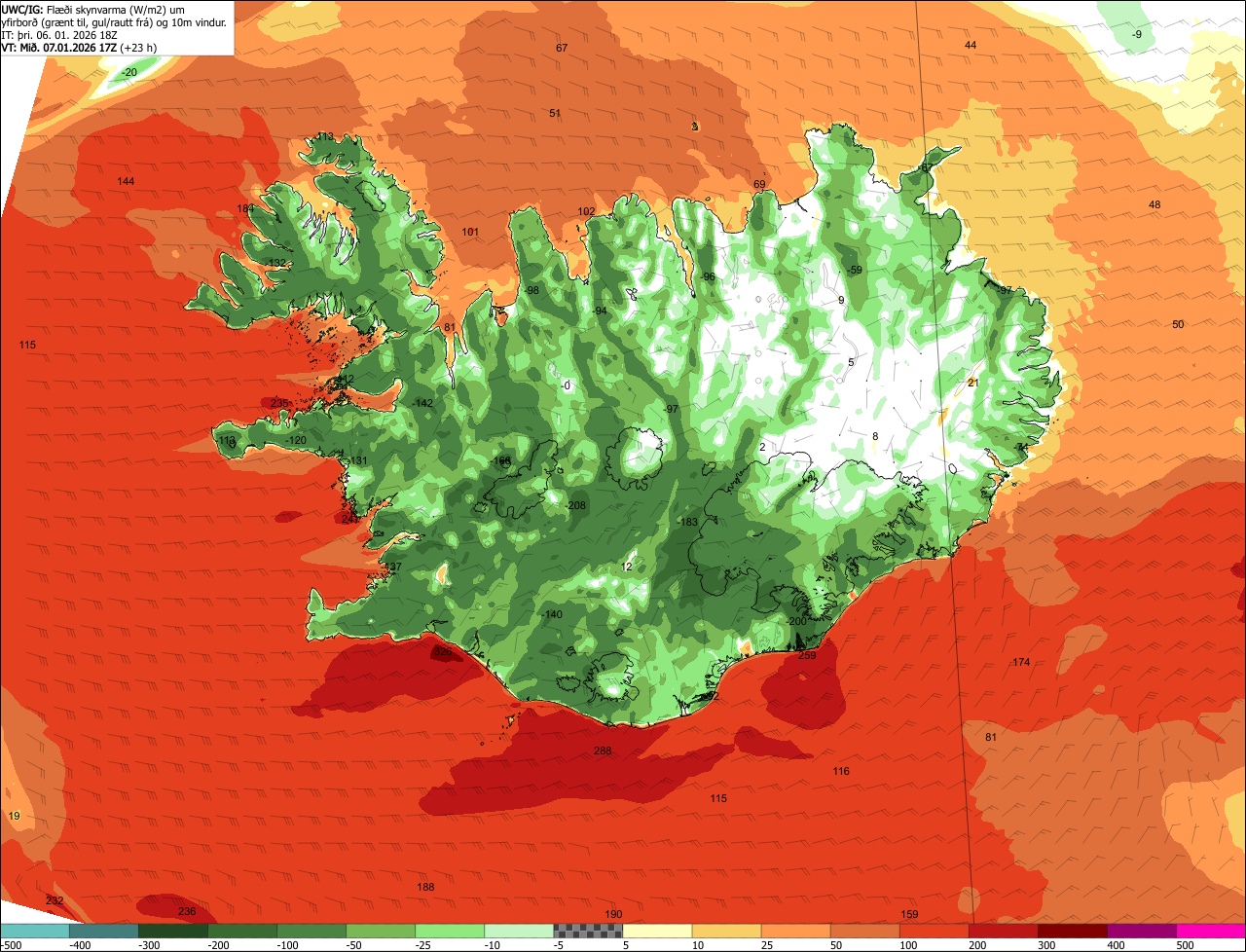Viewport: 1246px width, 952px height.
Task: Click the flux value -140 in southwest Iceland
Action: [x=552, y=614]
